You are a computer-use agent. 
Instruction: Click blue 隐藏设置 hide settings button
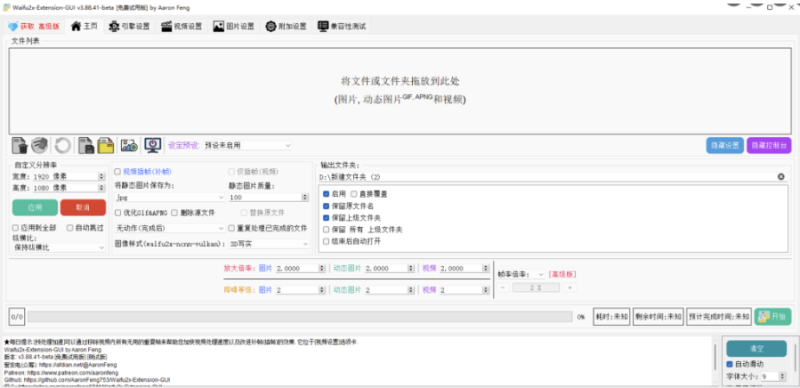click(725, 146)
